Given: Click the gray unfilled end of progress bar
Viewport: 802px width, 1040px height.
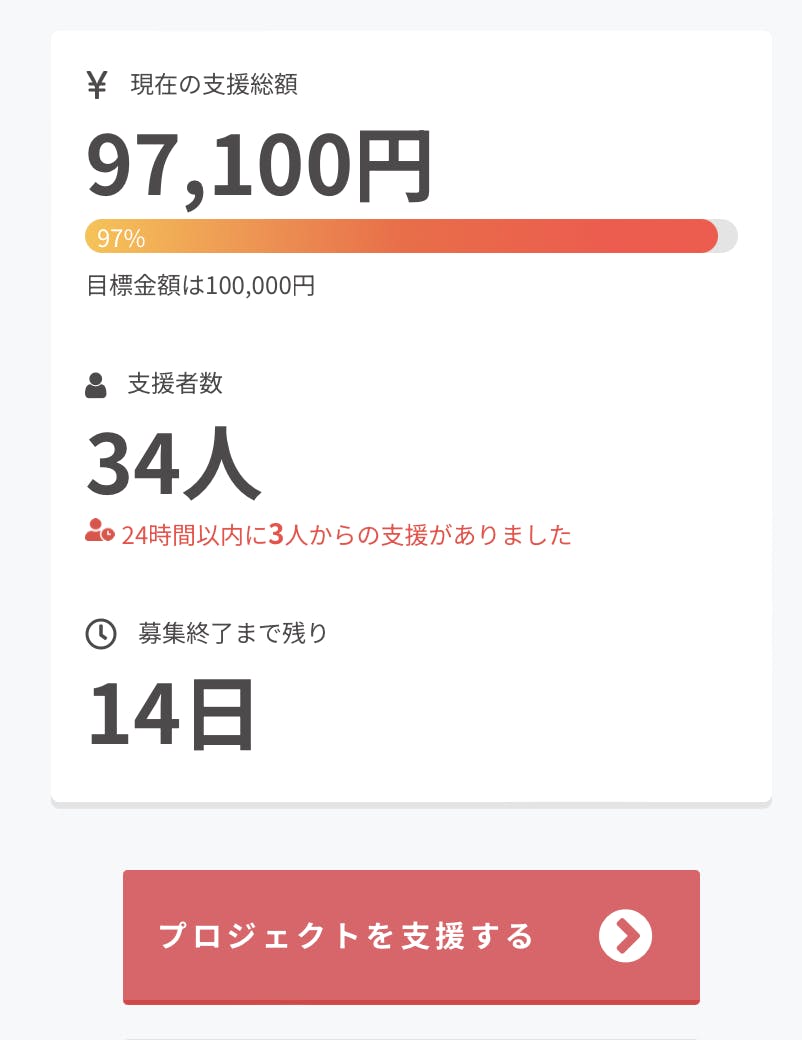Looking at the screenshot, I should pyautogui.click(x=728, y=236).
